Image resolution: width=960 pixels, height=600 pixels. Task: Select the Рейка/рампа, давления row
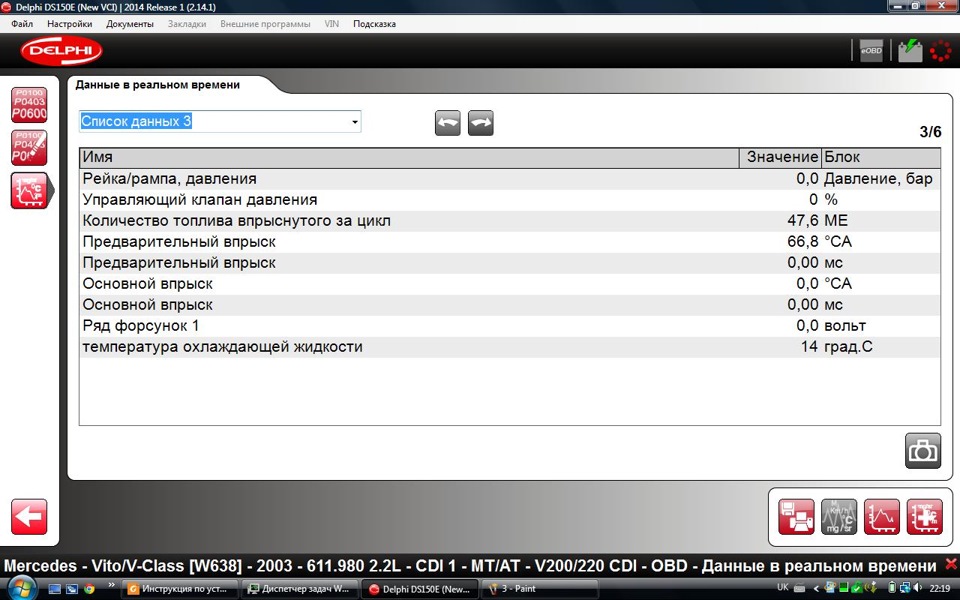click(510, 179)
